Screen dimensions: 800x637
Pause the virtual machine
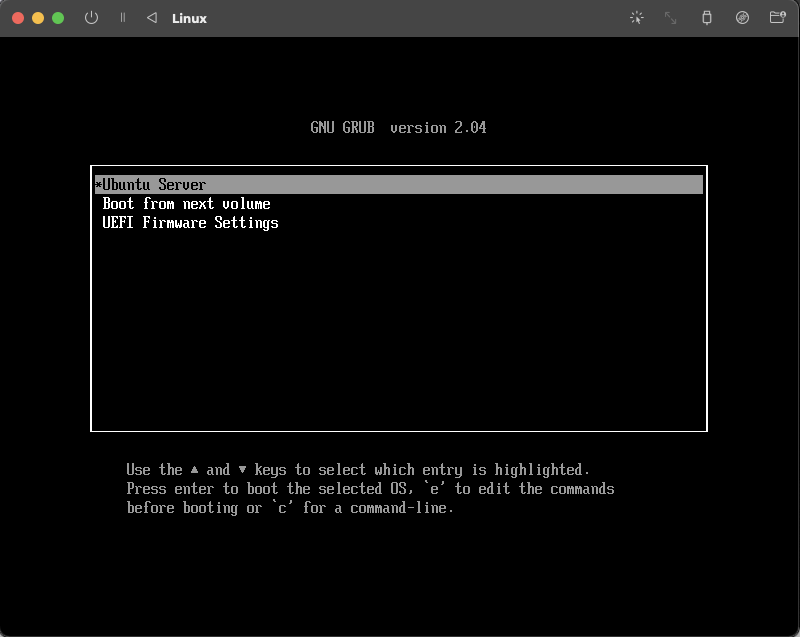click(122, 18)
